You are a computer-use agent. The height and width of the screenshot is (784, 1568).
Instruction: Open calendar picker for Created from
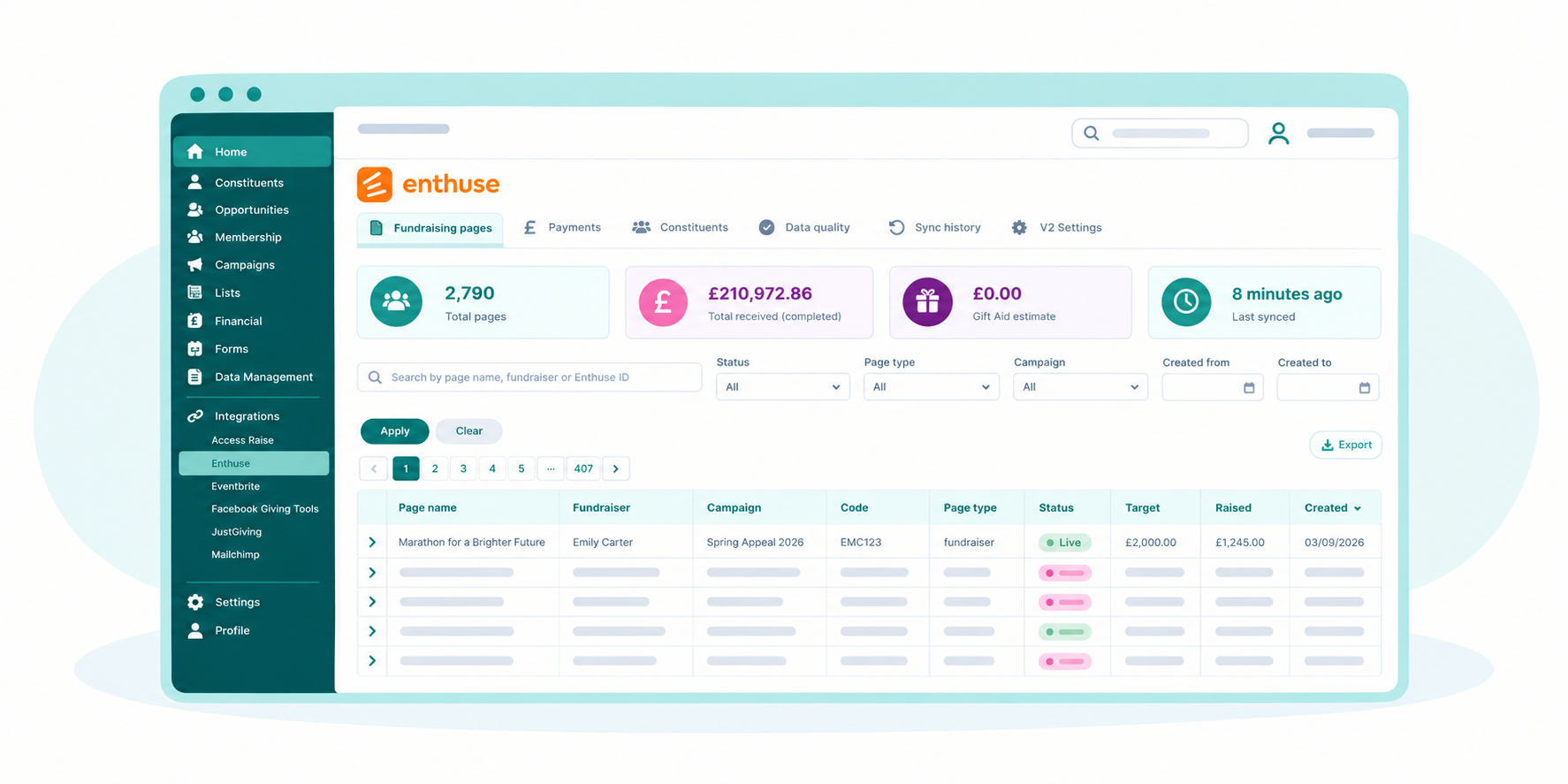pos(1249,388)
